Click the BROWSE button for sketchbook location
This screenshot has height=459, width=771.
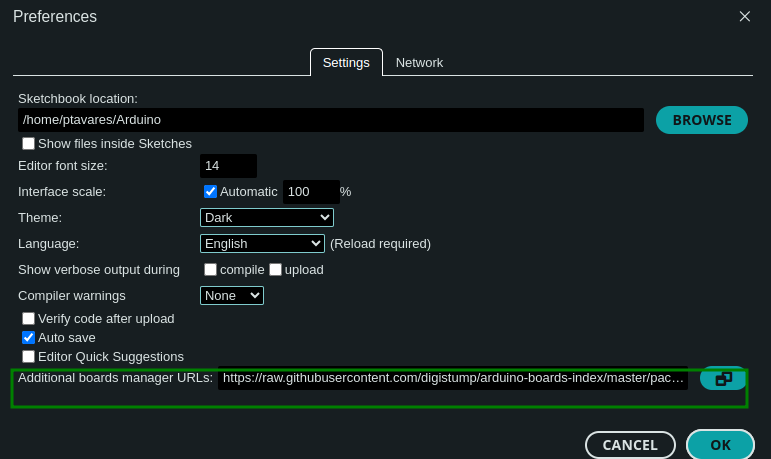701,120
